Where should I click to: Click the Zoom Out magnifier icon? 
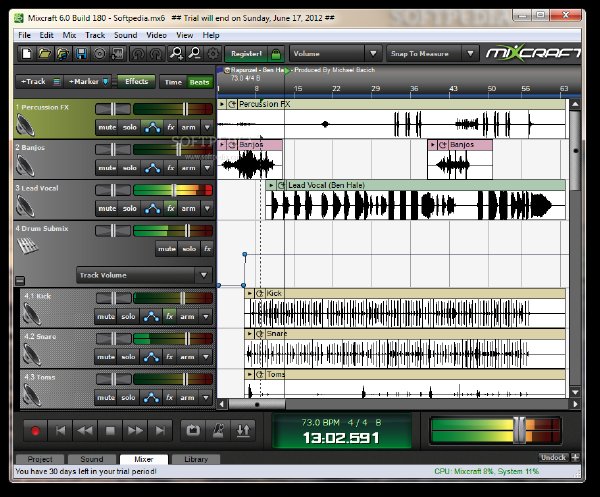click(195, 54)
